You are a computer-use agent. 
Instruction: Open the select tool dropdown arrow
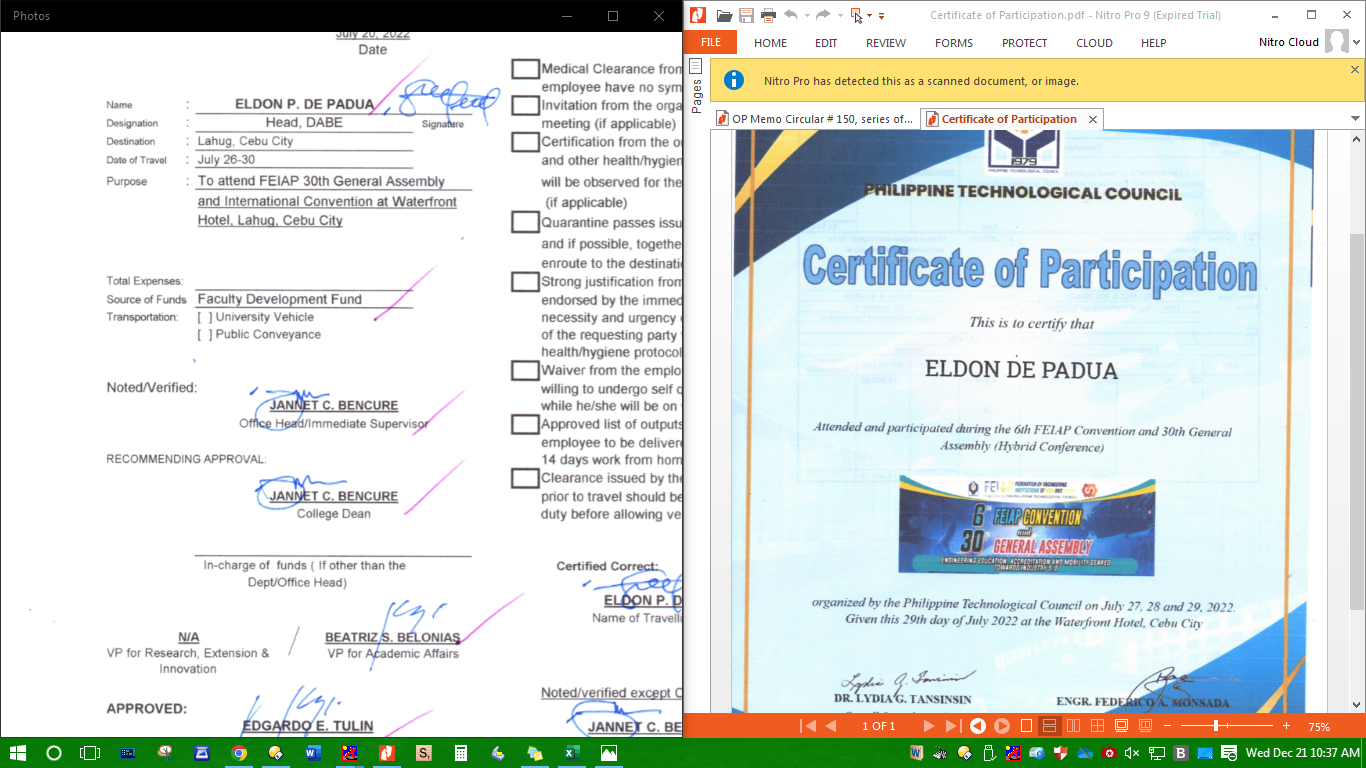pos(869,15)
